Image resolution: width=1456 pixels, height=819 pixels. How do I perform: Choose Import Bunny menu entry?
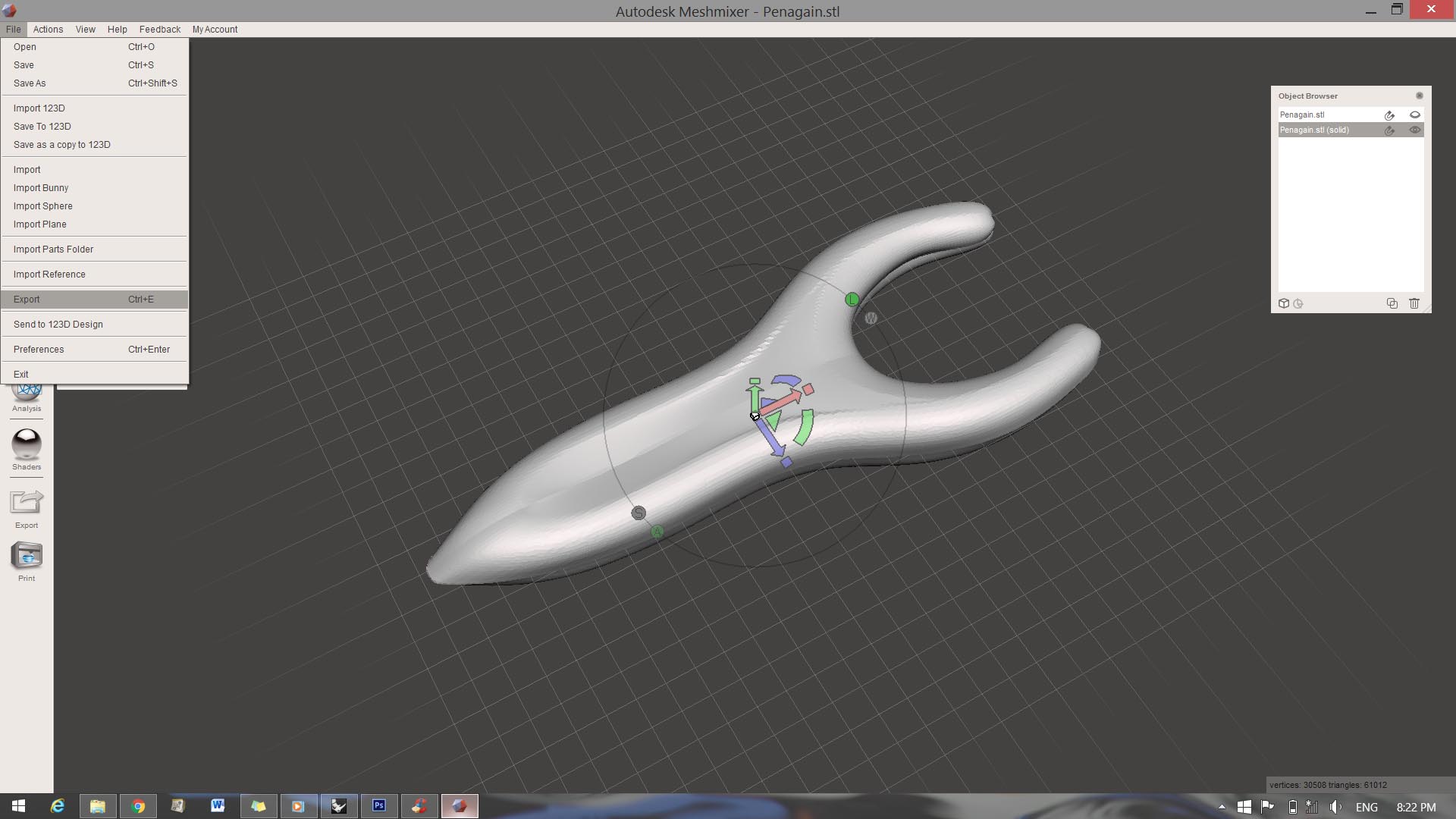tap(94, 188)
